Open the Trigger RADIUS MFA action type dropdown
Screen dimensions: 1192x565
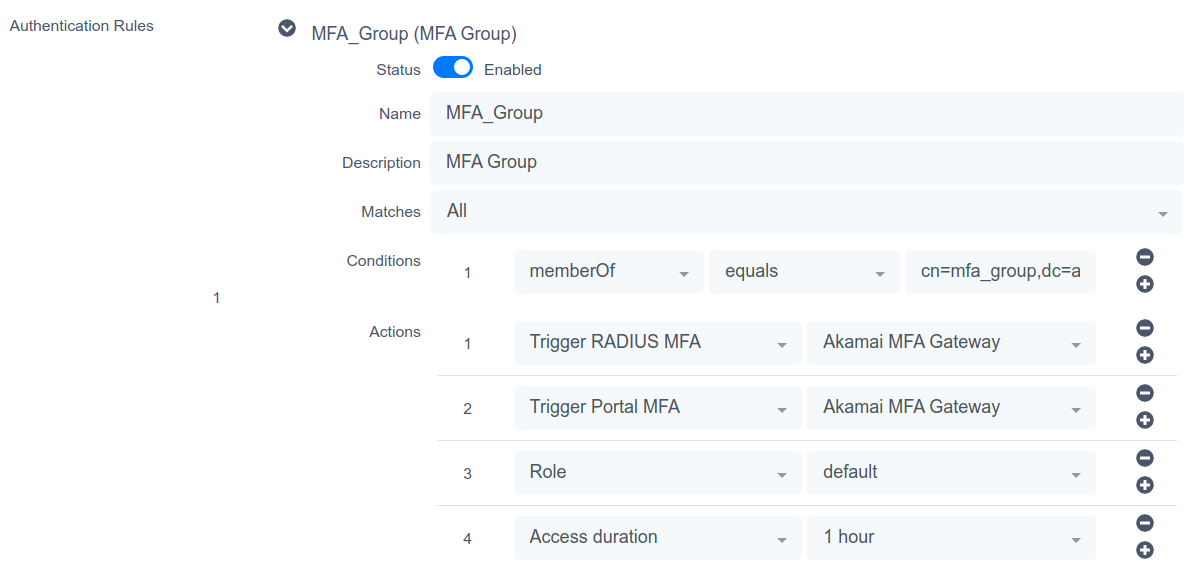tap(657, 343)
